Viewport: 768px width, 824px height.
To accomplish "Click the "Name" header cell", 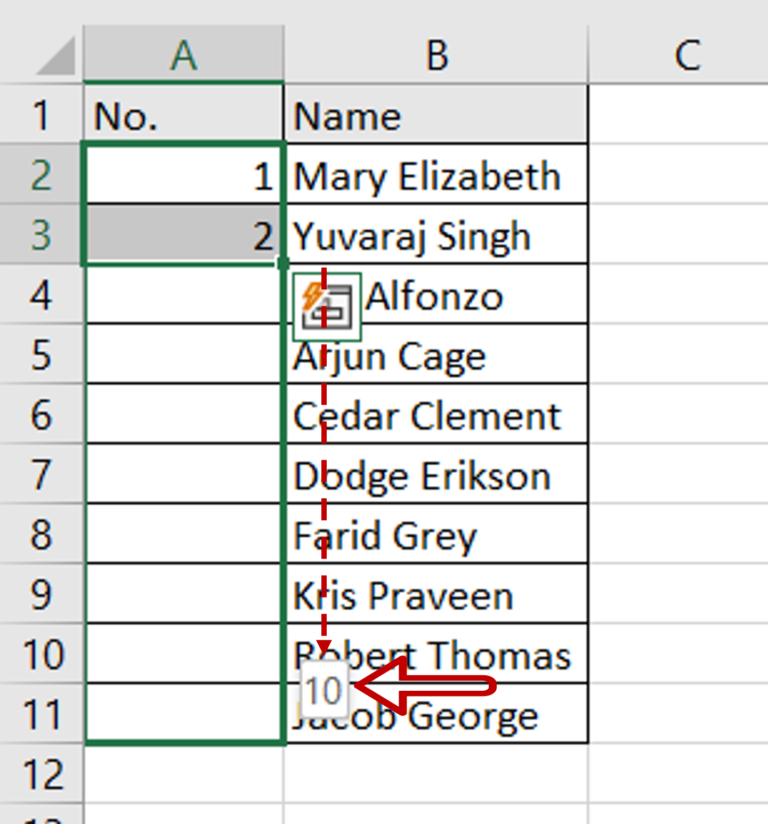I will 437,114.
